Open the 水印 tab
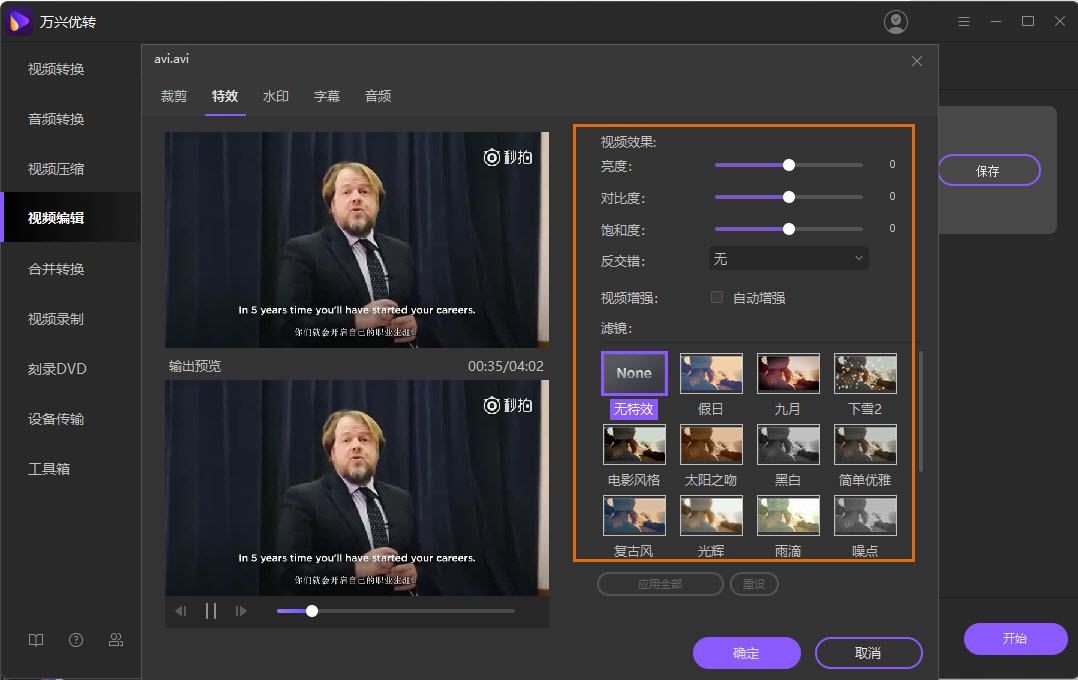The width and height of the screenshot is (1078, 680). (276, 96)
